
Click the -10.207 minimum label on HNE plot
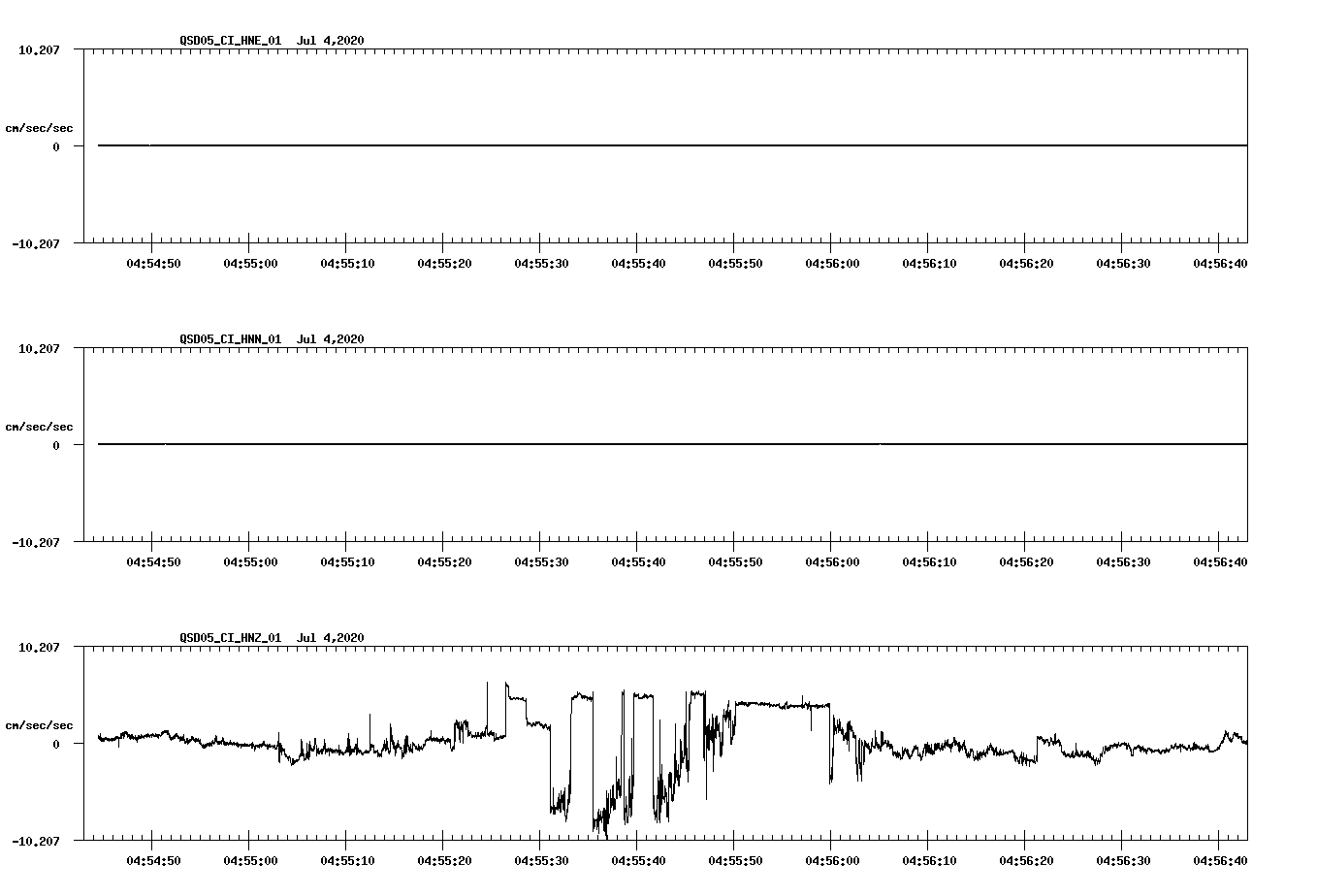[36, 243]
